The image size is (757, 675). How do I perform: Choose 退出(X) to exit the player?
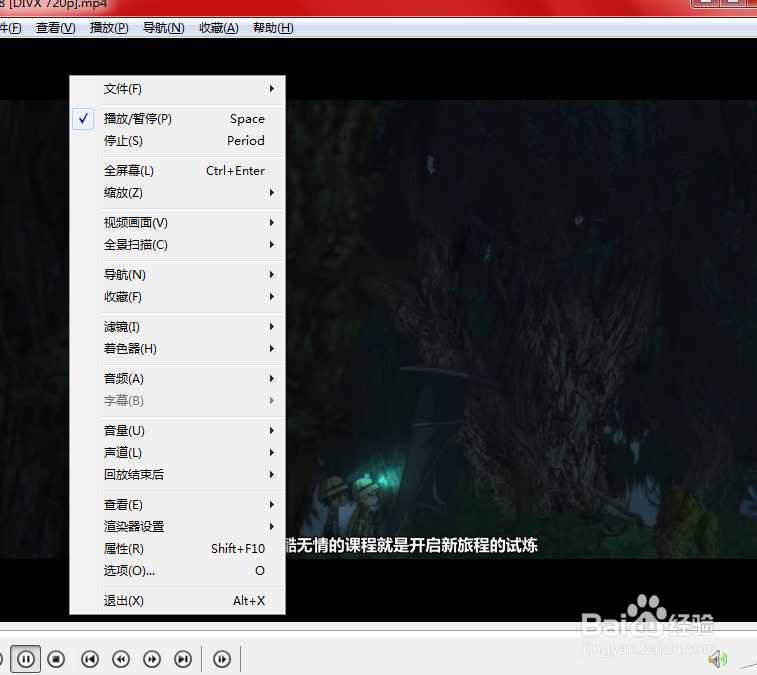point(178,601)
